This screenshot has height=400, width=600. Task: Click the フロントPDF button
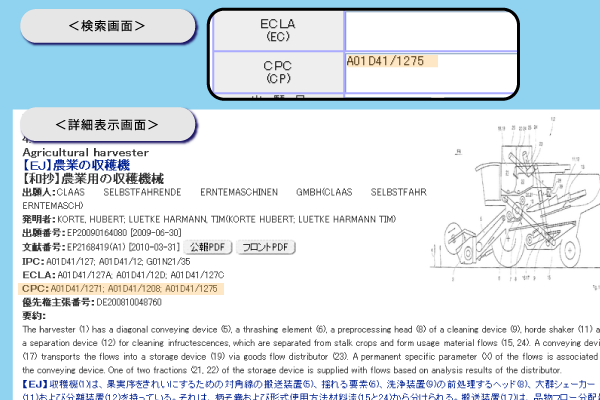[265, 247]
